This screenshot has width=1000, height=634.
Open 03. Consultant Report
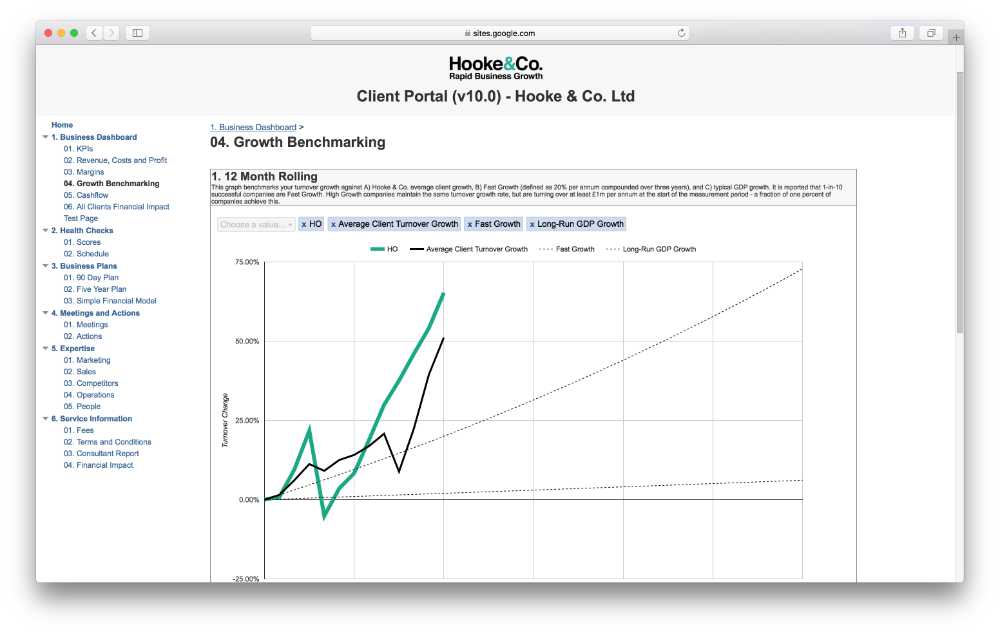101,453
